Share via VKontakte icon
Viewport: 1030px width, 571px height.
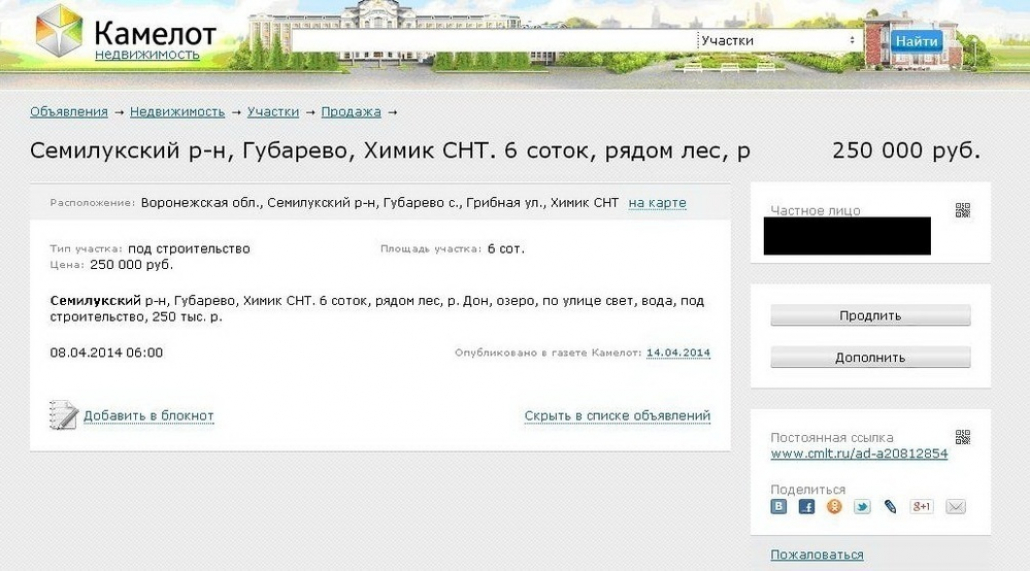coord(778,507)
